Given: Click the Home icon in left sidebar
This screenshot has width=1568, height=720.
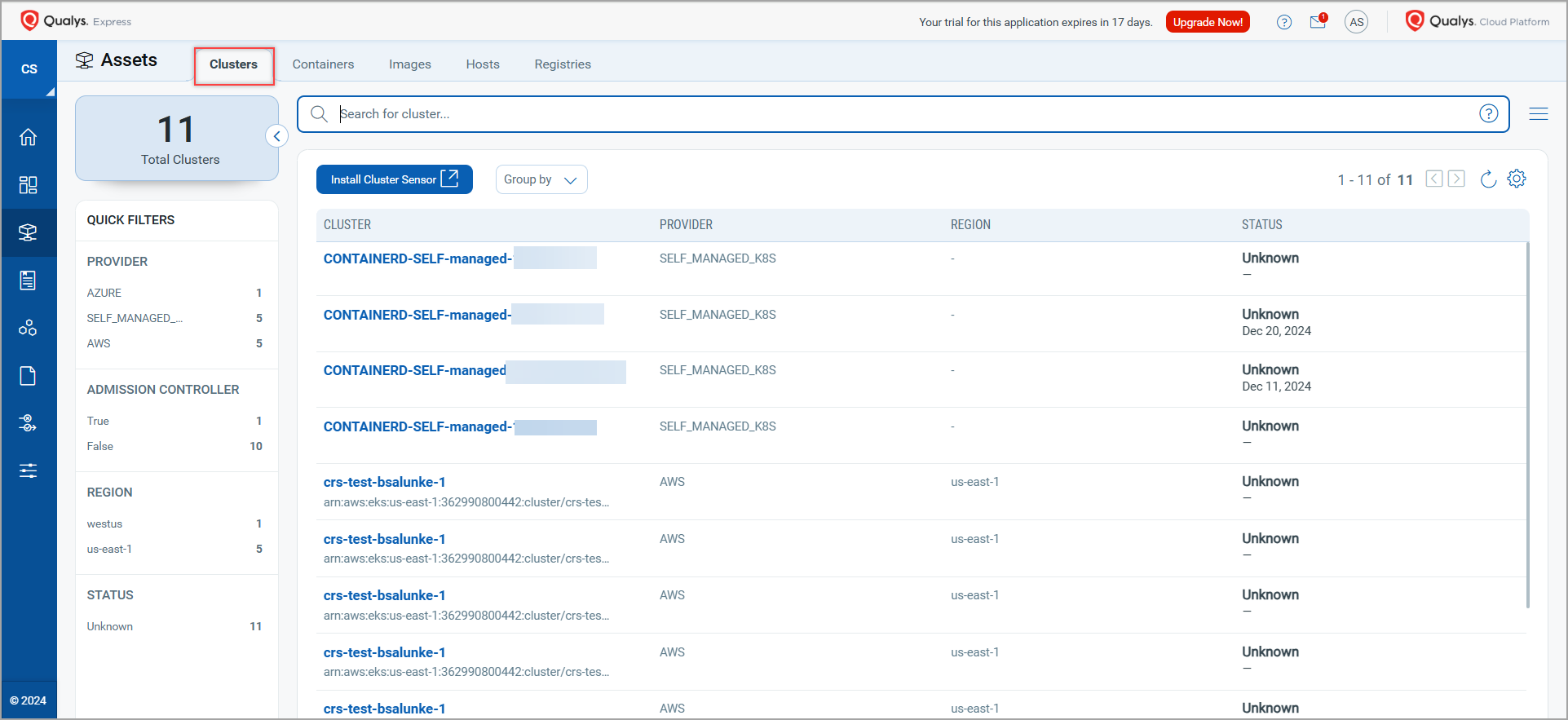Looking at the screenshot, I should point(29,137).
